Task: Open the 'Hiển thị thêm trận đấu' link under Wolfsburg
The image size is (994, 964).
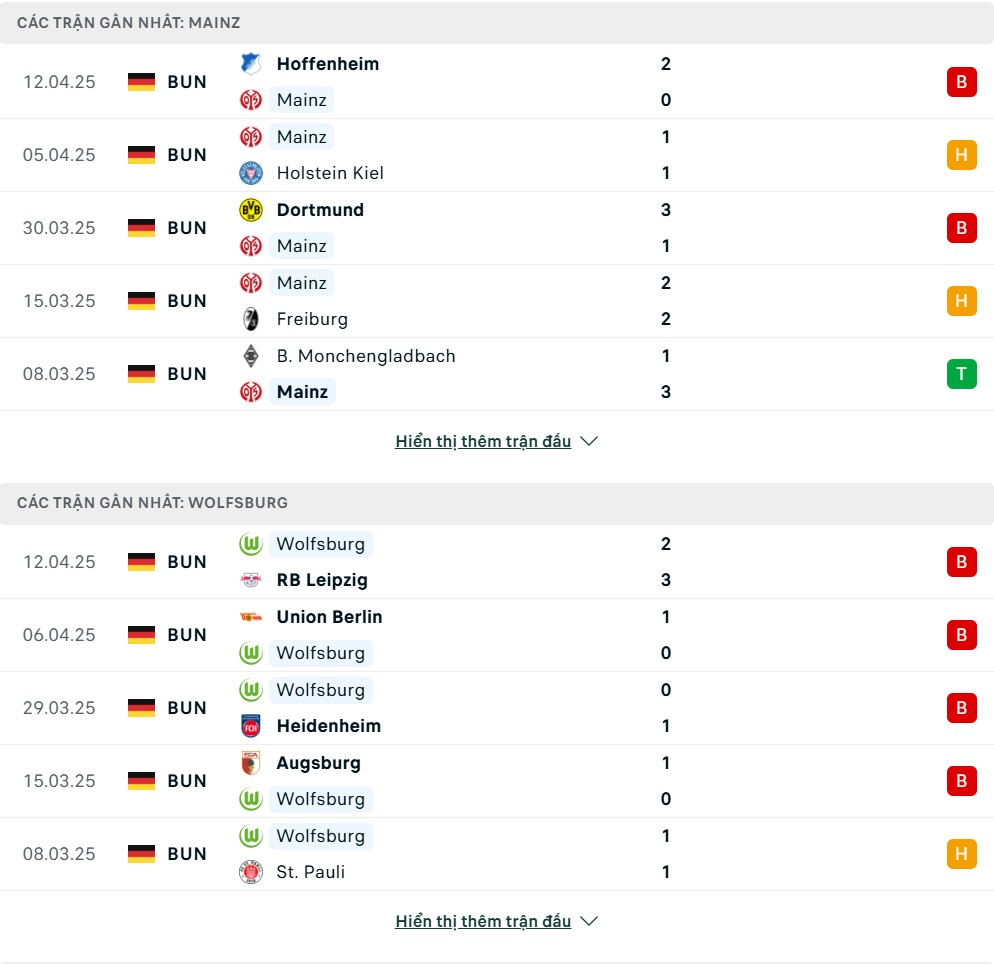Action: click(483, 921)
